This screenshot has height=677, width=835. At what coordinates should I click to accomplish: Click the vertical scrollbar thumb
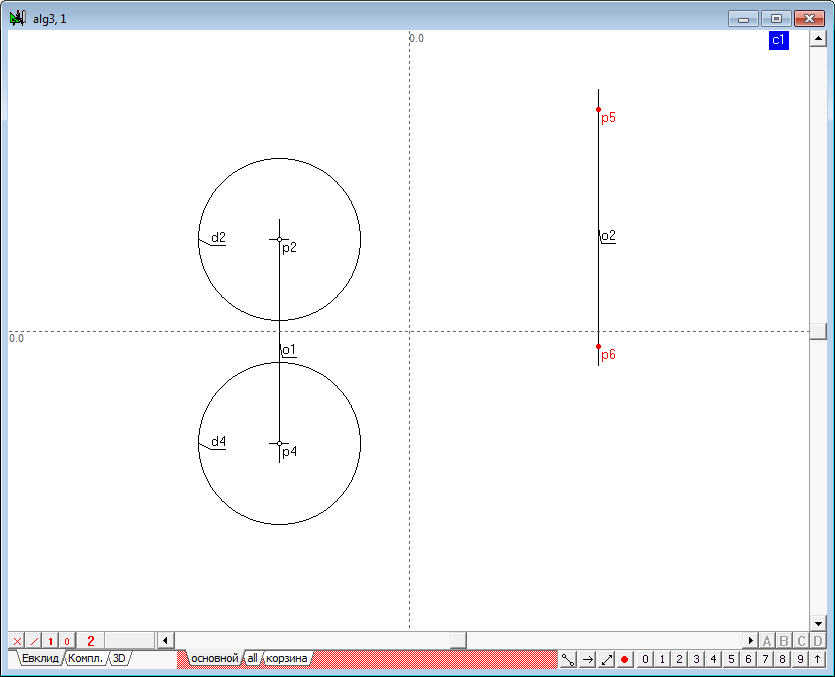[818, 331]
